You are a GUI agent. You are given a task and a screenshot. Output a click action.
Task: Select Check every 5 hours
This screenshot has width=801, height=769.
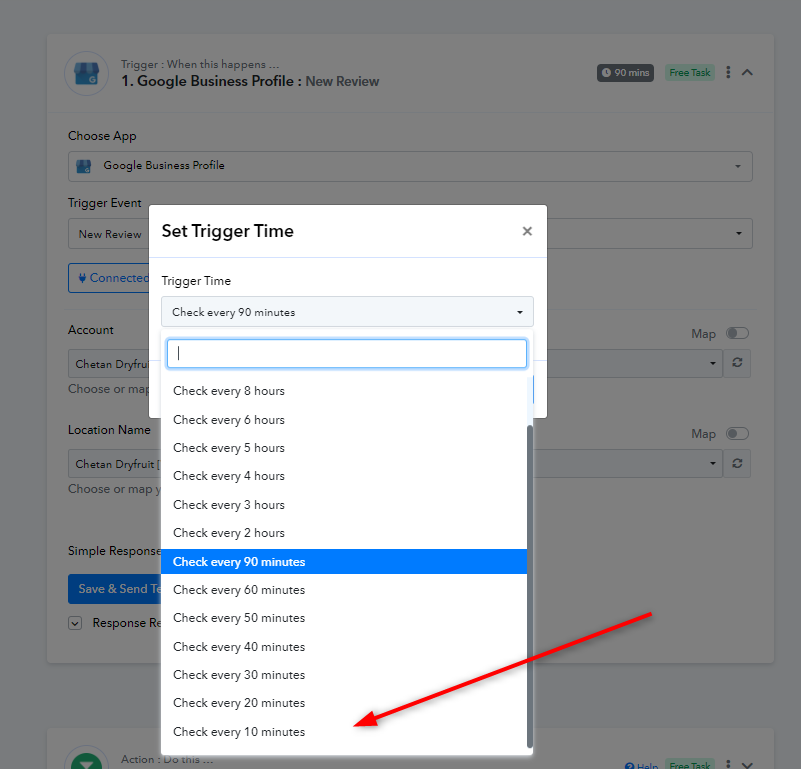tap(344, 448)
